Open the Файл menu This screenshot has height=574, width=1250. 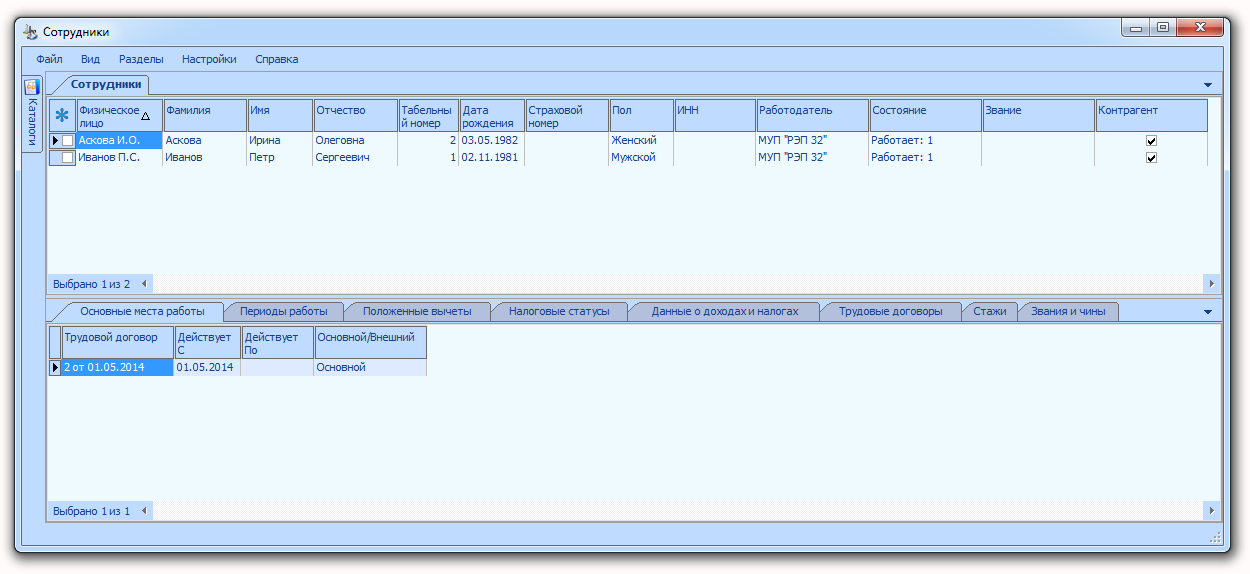49,59
